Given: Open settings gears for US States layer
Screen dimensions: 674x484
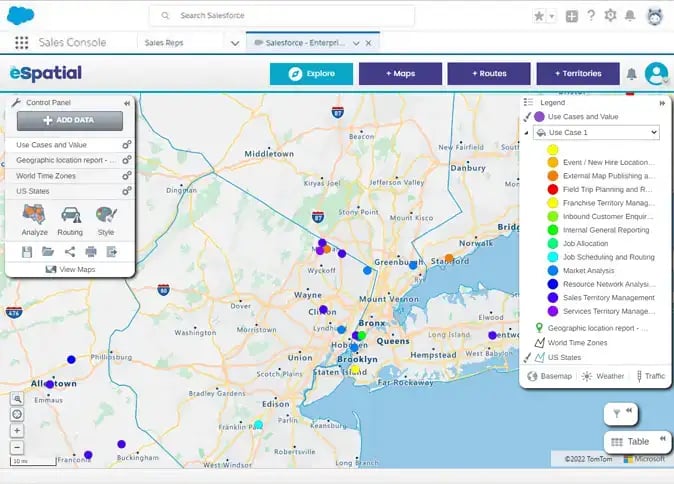Looking at the screenshot, I should (x=126, y=191).
